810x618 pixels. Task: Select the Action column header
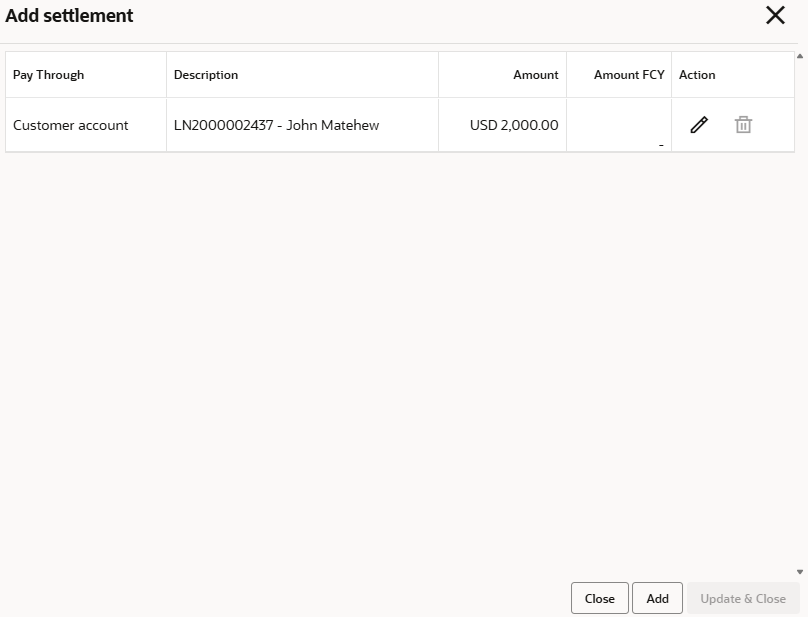click(x=735, y=75)
